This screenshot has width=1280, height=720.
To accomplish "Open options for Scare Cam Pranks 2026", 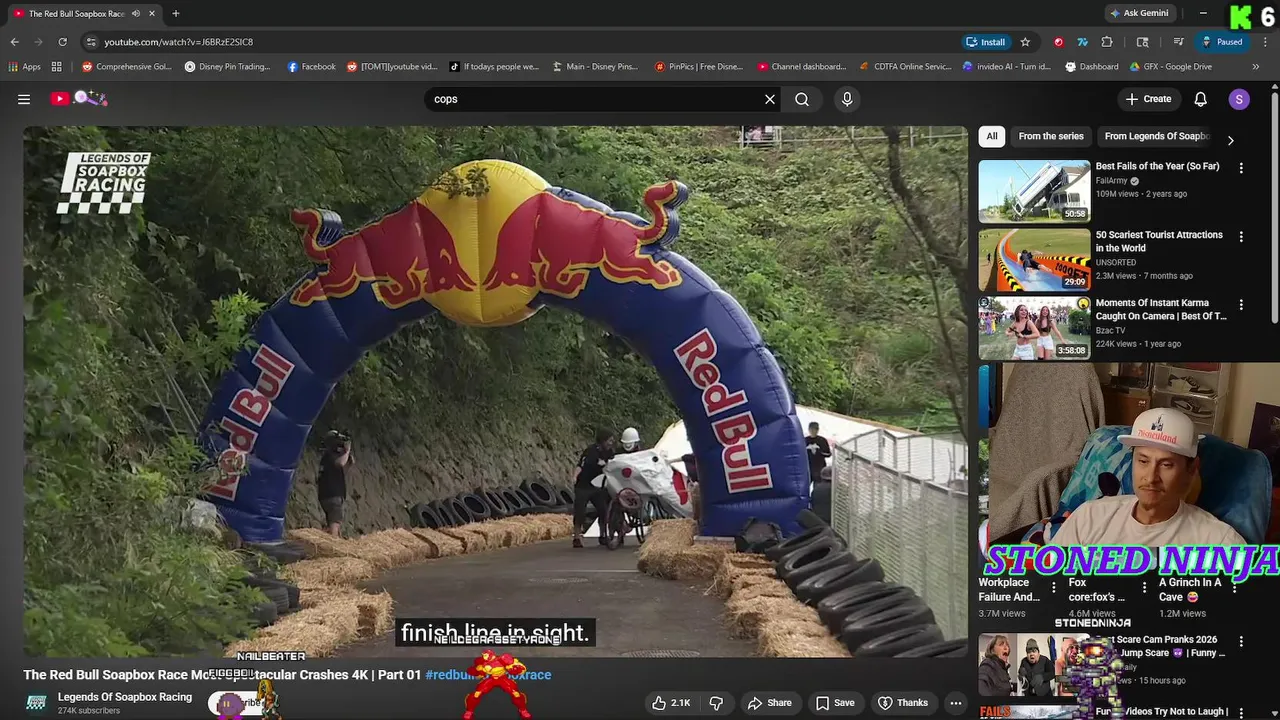I will click(x=1241, y=642).
